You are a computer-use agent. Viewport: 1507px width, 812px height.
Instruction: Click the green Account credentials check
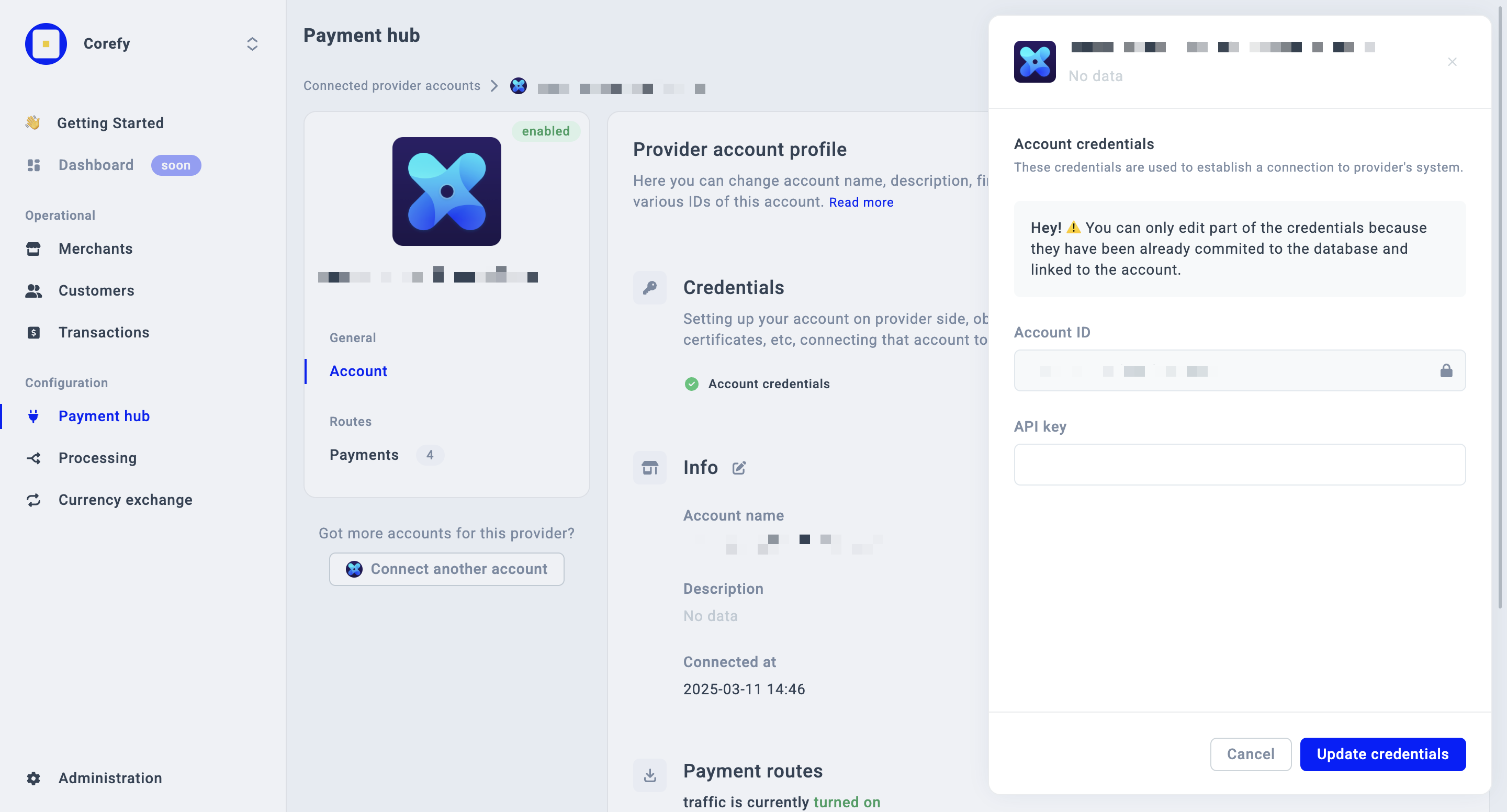[691, 384]
